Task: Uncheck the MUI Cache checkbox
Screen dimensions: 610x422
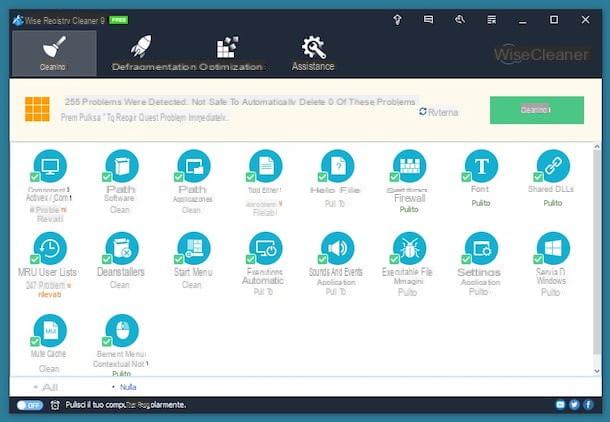Action: click(x=35, y=341)
